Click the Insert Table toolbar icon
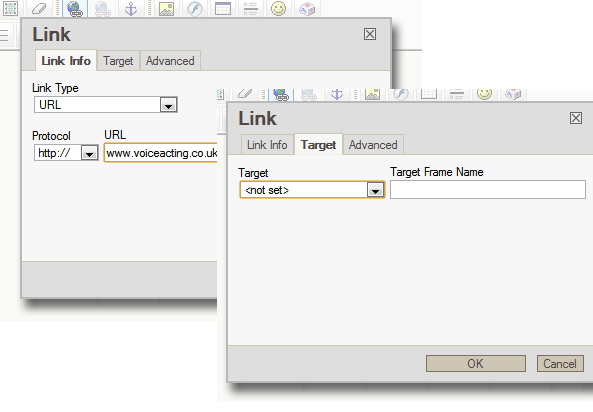Screen dimensions: 593x412 click(x=223, y=8)
